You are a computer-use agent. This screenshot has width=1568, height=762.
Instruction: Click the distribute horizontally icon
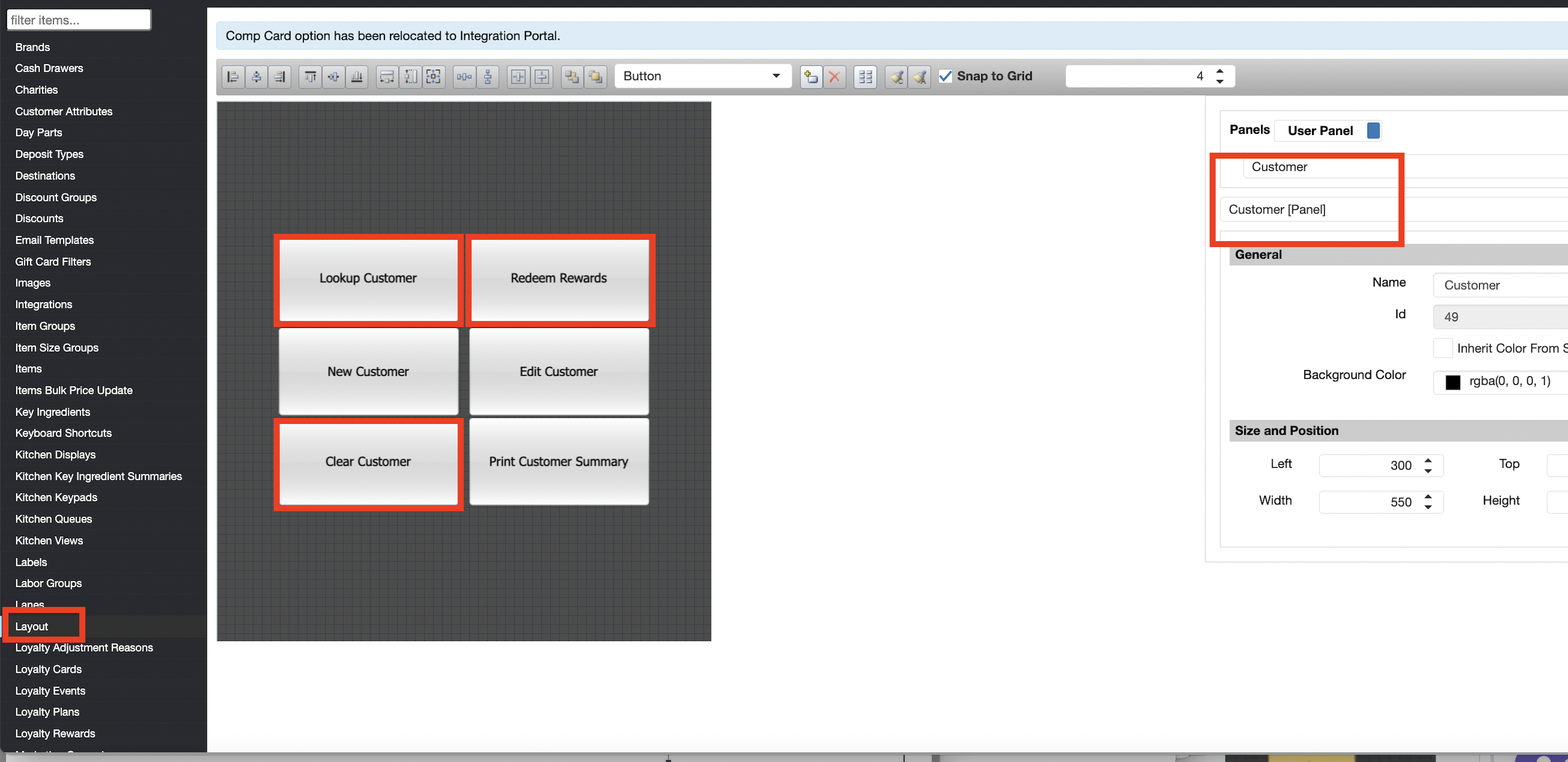pyautogui.click(x=464, y=77)
